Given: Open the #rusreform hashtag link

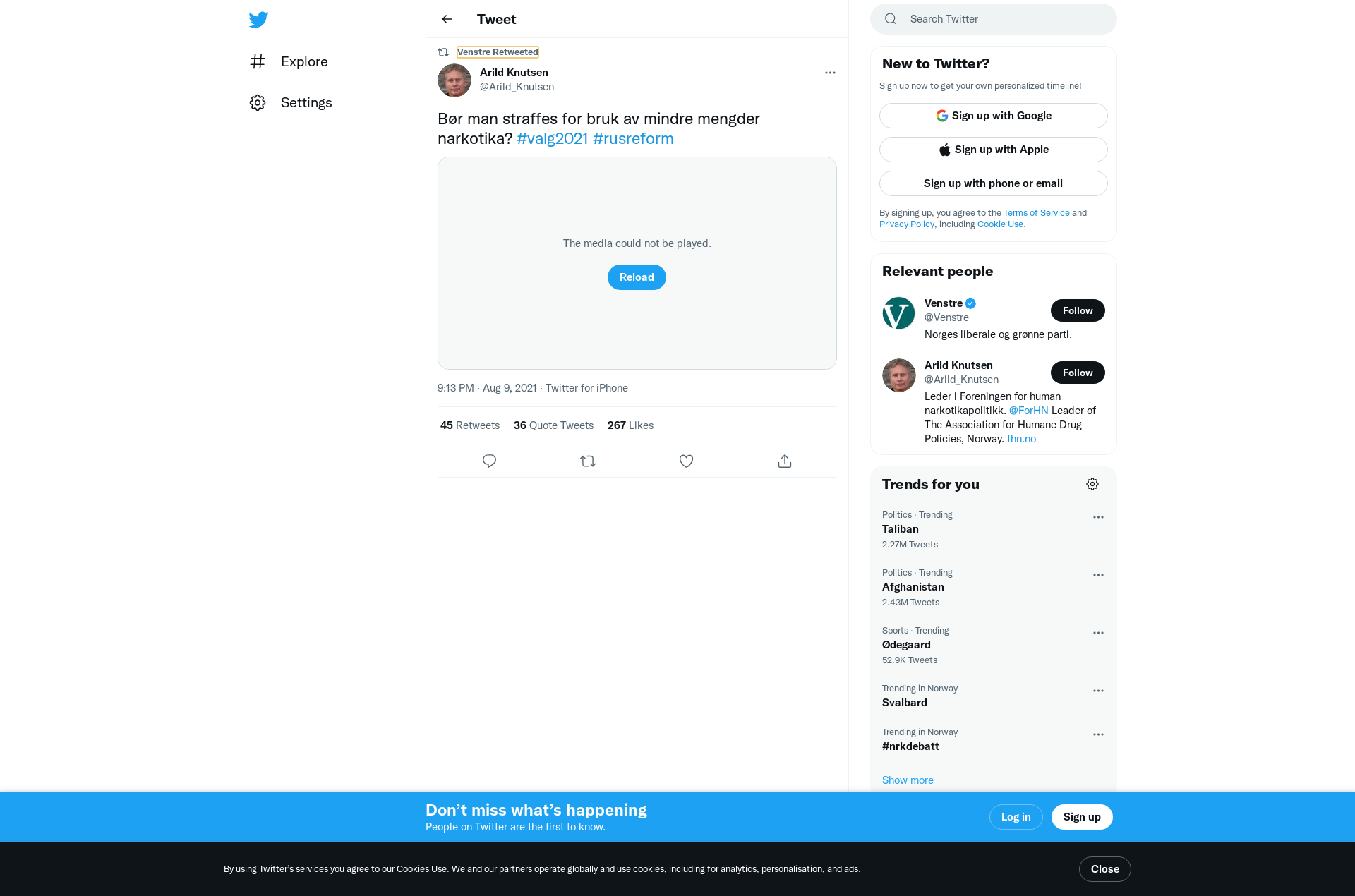Looking at the screenshot, I should click(x=633, y=138).
